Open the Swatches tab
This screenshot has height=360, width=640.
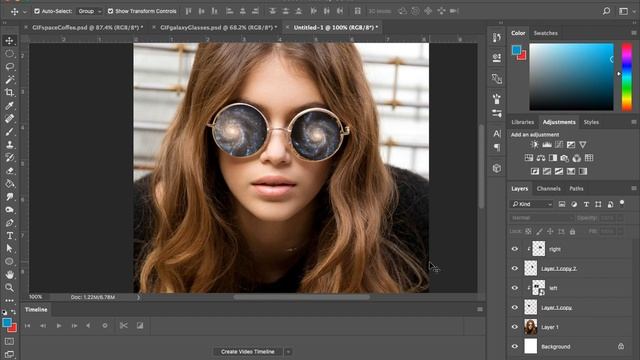click(x=546, y=33)
